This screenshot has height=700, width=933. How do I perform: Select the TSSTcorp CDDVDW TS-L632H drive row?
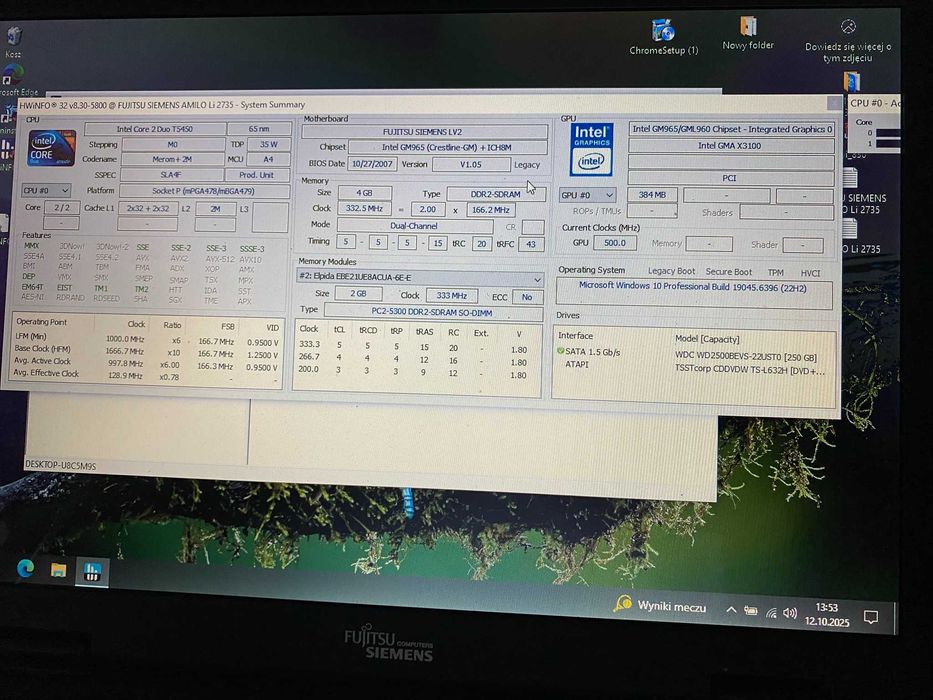pos(693,367)
